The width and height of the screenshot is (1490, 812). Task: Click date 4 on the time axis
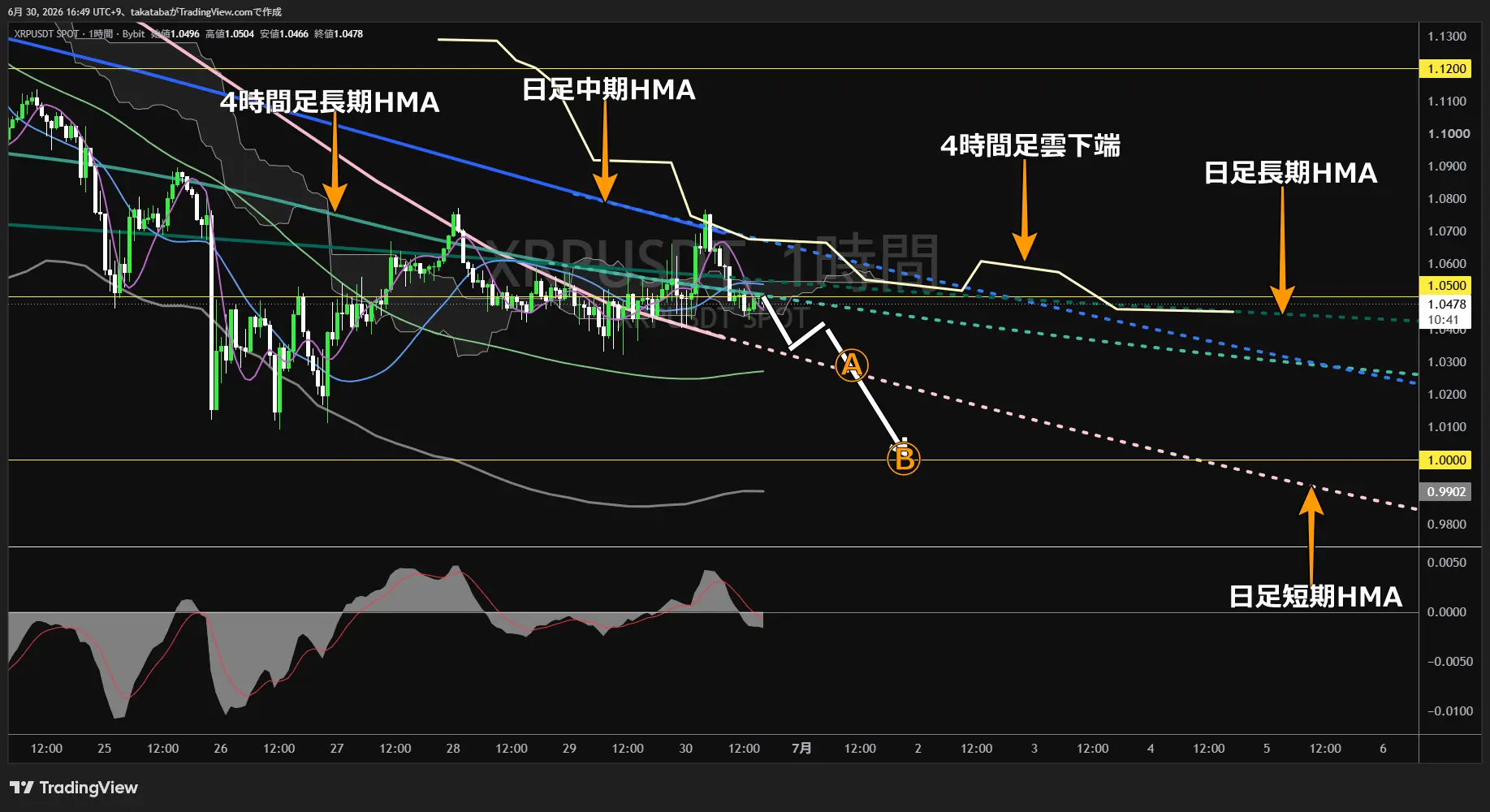[1151, 749]
